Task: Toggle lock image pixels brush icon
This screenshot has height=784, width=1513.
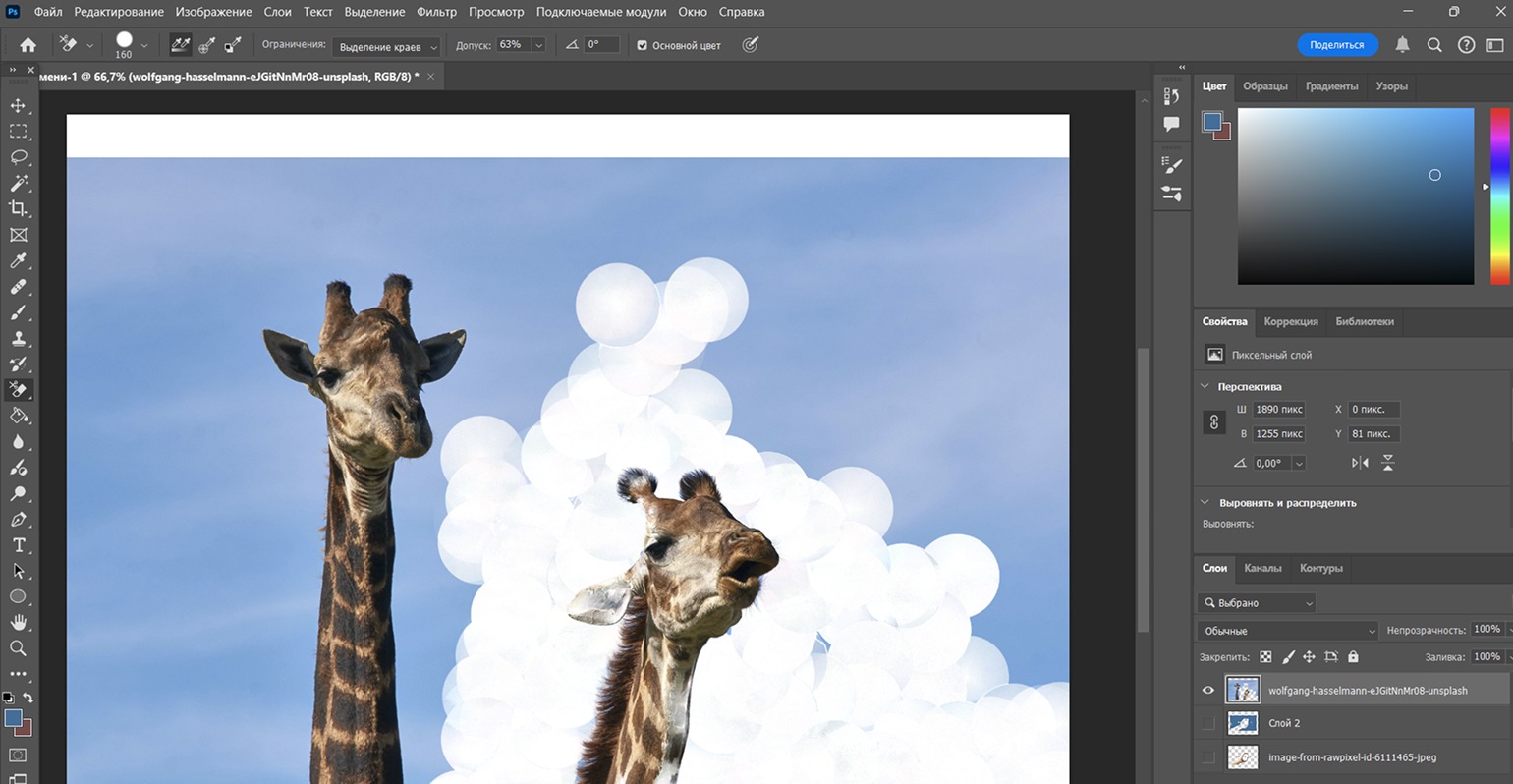Action: 1288,657
